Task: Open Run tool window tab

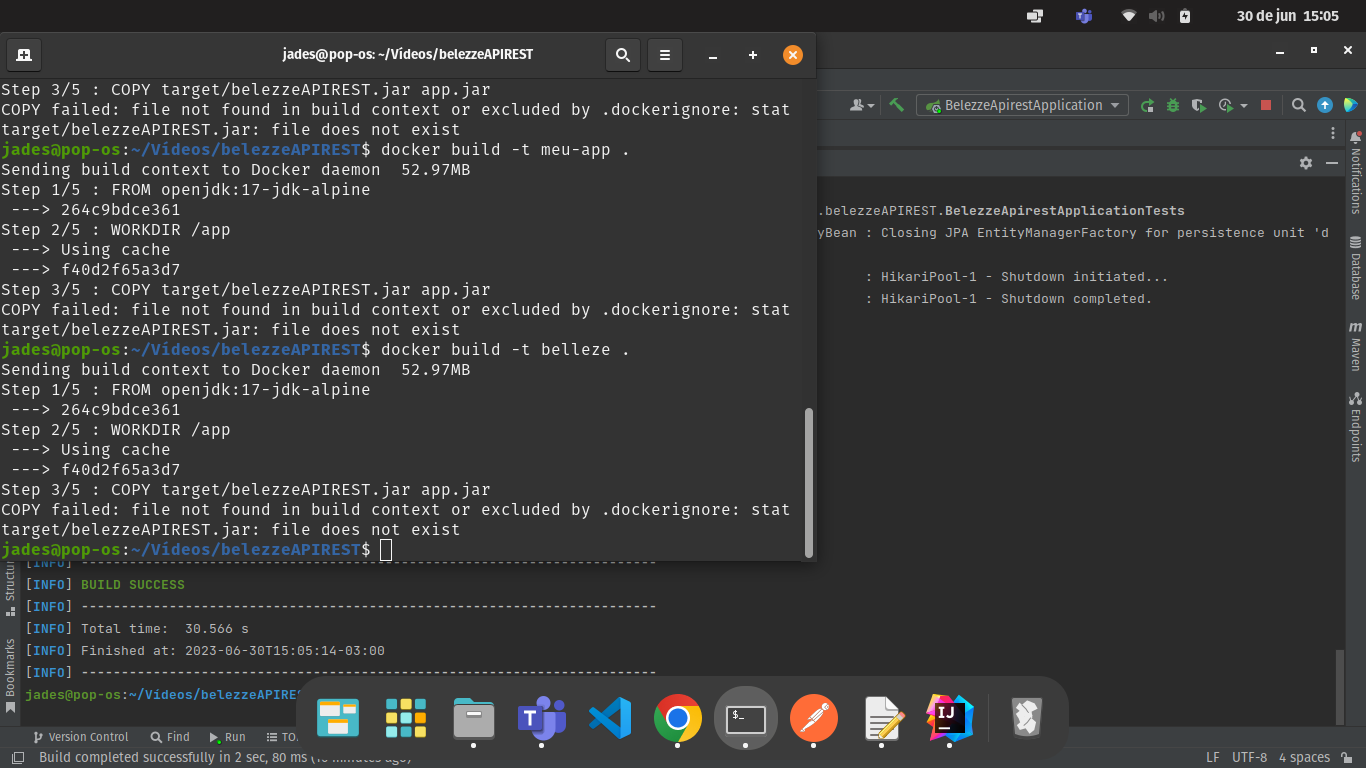Action: [228, 737]
